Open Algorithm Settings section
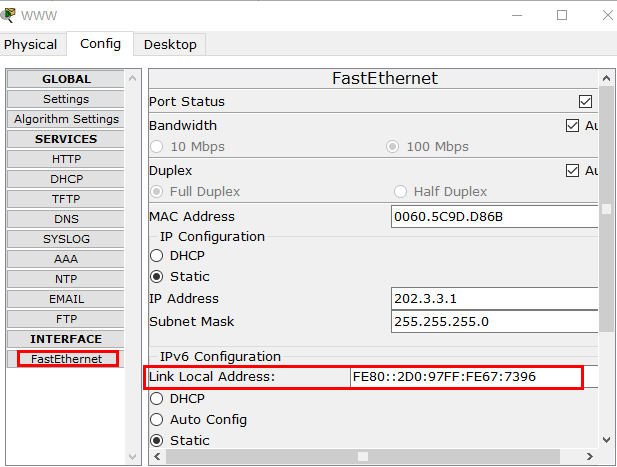This screenshot has width=617, height=467. click(66, 119)
